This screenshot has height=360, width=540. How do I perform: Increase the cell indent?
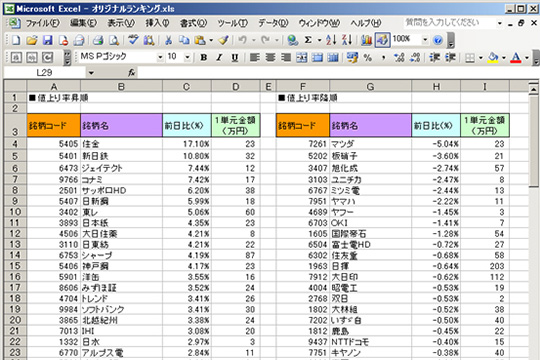point(450,58)
